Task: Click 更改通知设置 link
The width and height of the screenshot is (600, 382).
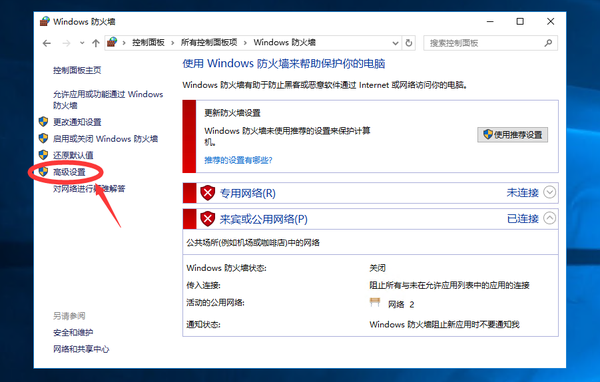Action: (77, 122)
